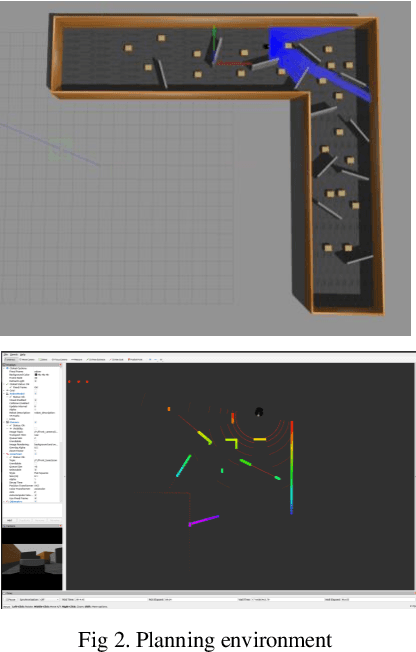This screenshot has height=652, width=416.
Task: Select the Decay Time property row
Action: [32, 482]
